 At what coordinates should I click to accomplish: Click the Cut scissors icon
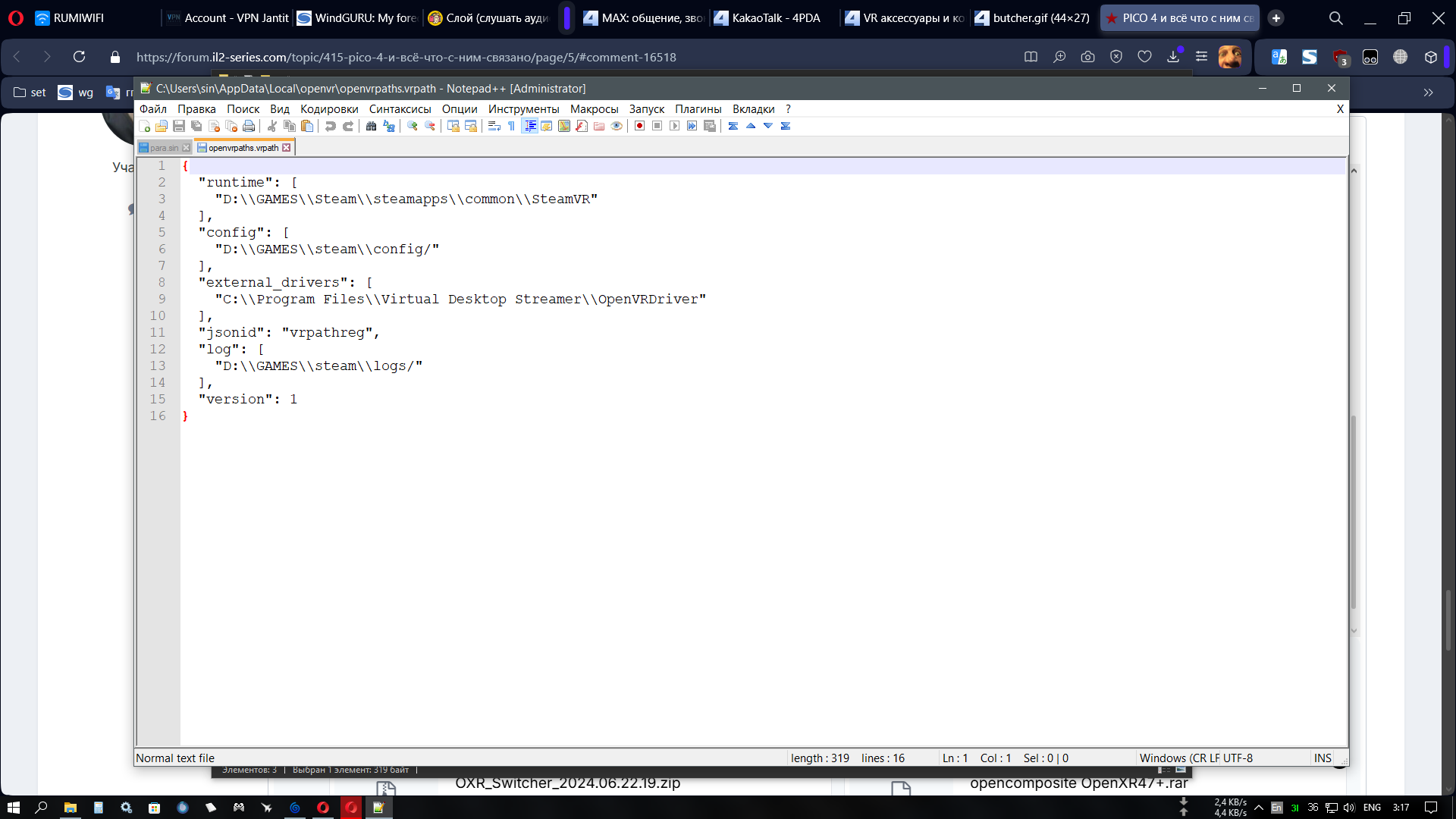[272, 126]
